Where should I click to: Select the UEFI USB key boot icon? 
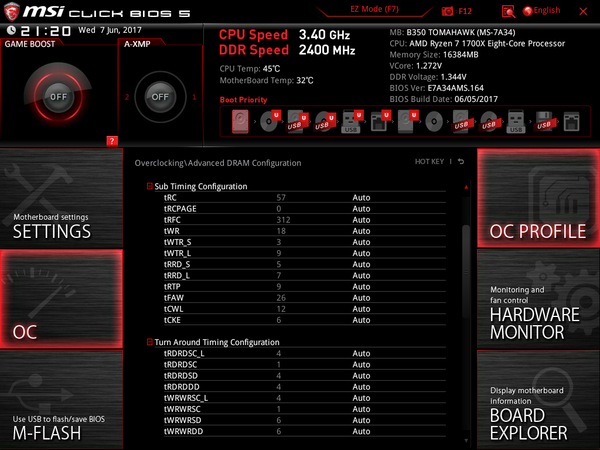tap(352, 122)
